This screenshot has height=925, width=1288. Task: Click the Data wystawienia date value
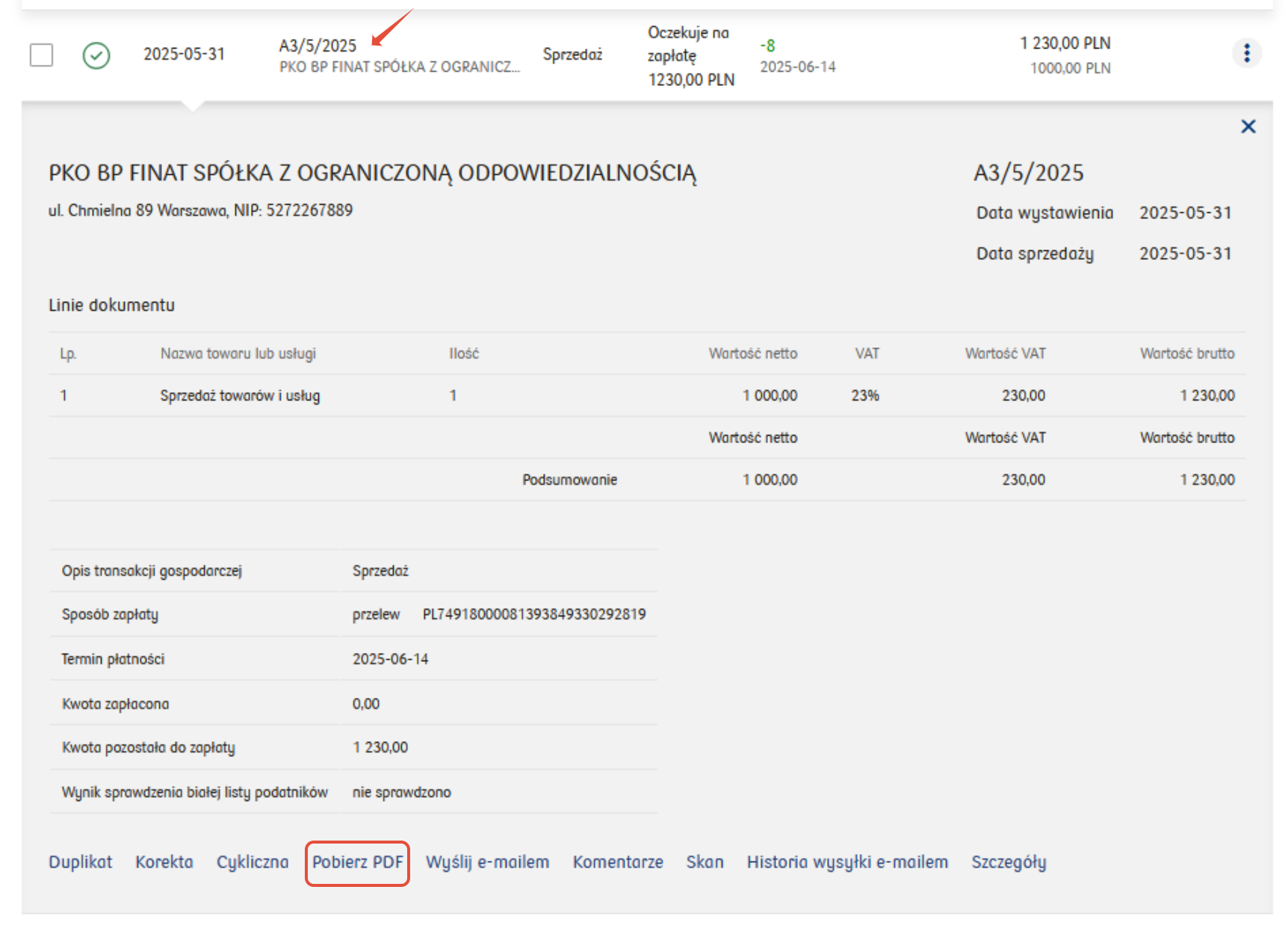click(x=1185, y=213)
